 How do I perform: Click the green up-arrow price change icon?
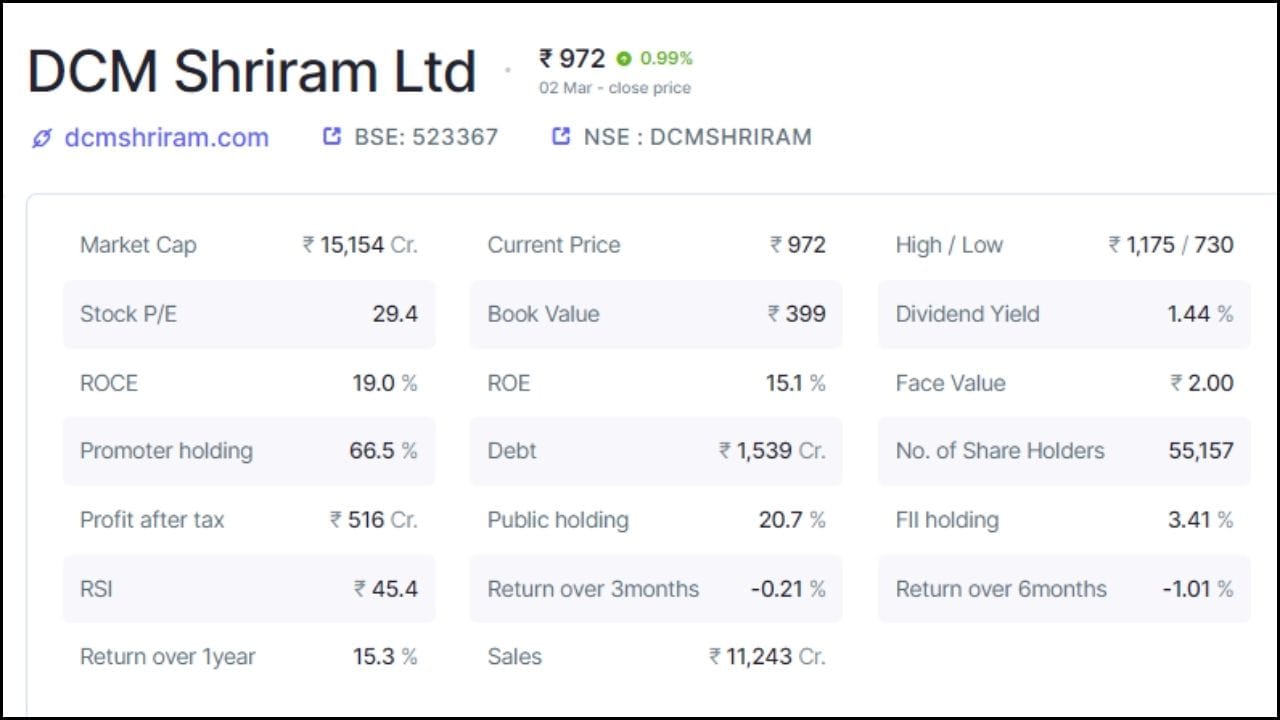(x=622, y=59)
